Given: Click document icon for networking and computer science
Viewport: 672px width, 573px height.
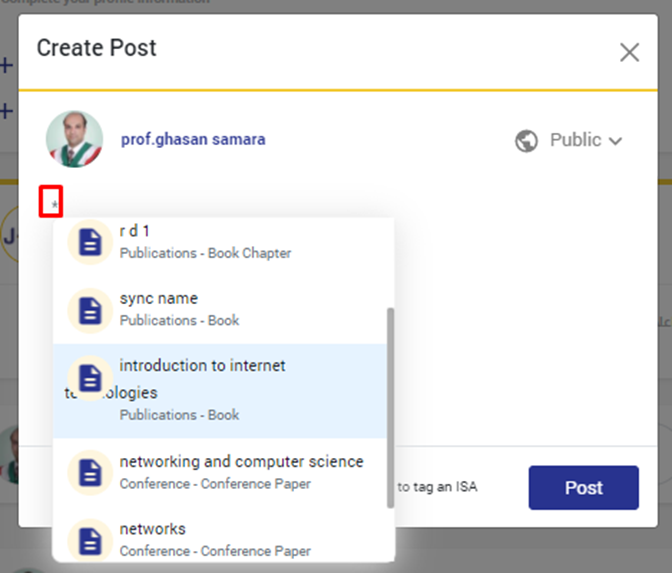Looking at the screenshot, I should (89, 472).
